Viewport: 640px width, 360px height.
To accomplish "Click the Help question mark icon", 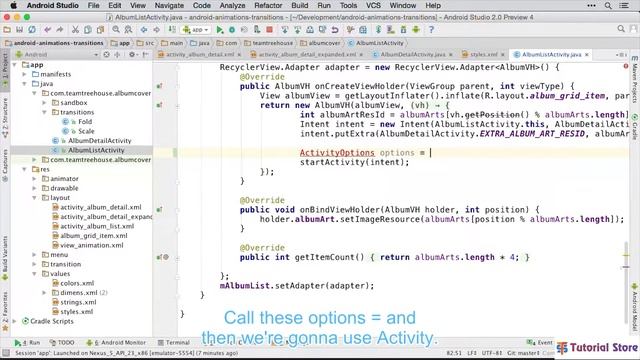I will 431,30.
